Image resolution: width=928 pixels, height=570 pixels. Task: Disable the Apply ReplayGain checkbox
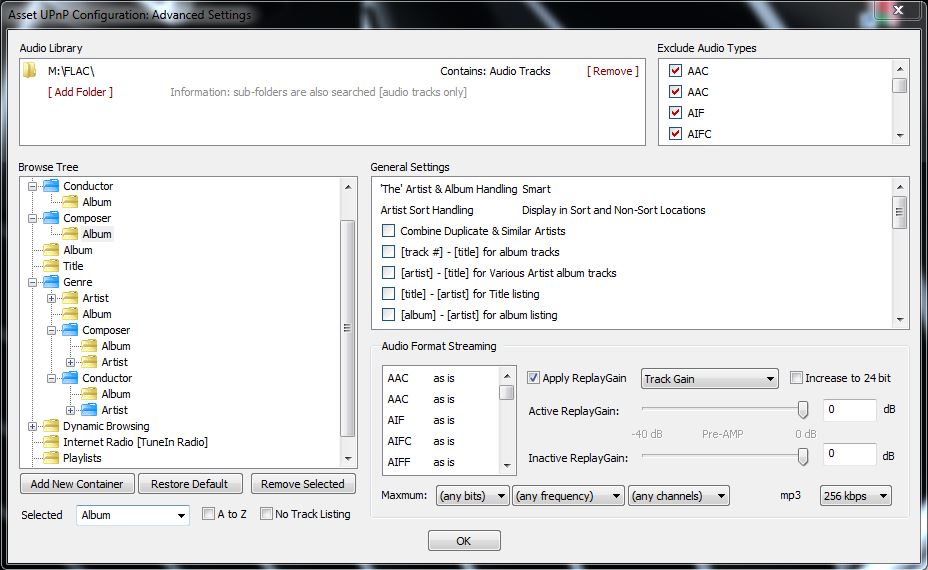[x=533, y=378]
